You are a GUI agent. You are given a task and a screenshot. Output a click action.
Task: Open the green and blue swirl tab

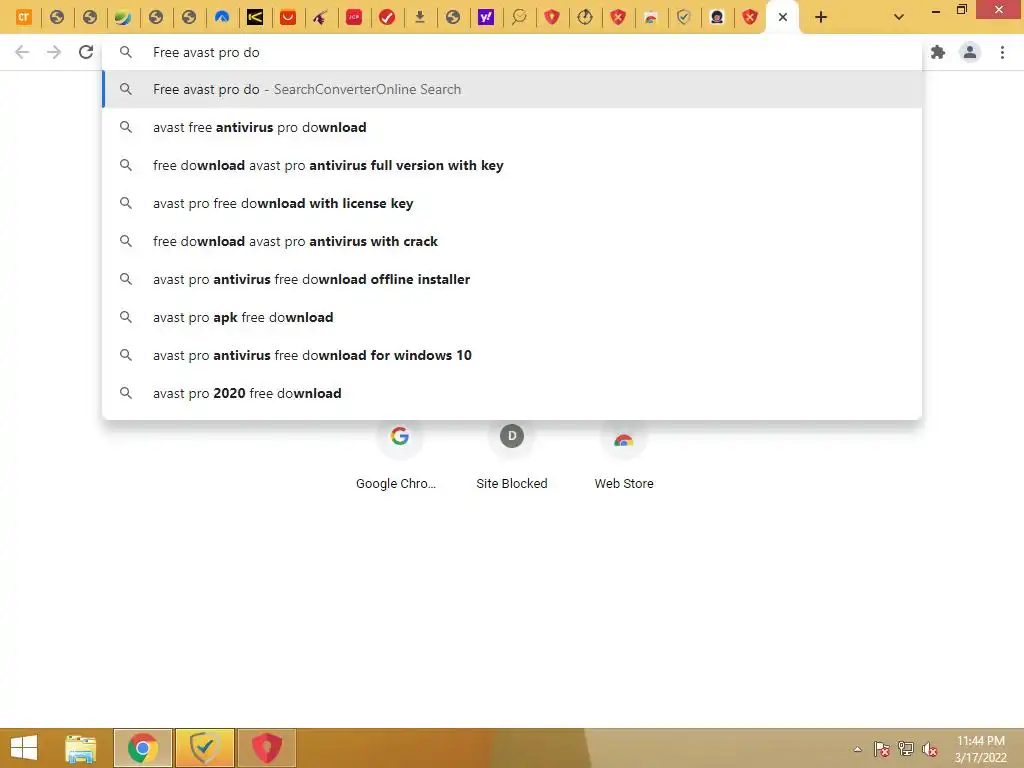click(123, 17)
